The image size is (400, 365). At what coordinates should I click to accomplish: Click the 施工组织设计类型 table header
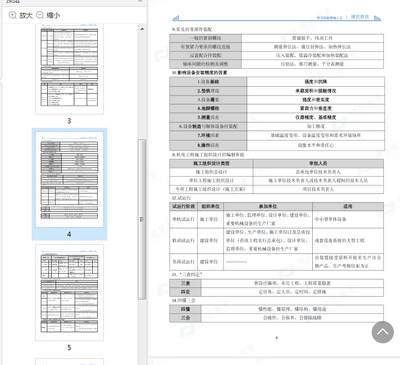[211, 163]
